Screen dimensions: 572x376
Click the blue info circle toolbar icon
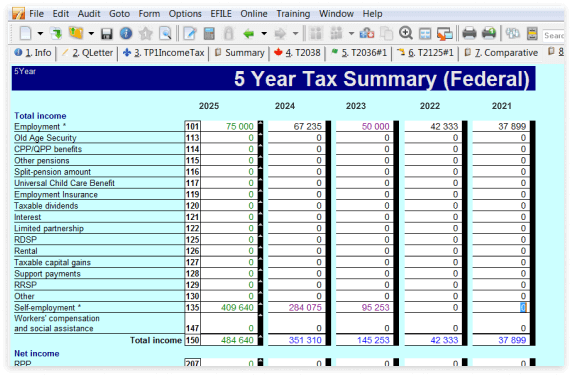click(126, 33)
